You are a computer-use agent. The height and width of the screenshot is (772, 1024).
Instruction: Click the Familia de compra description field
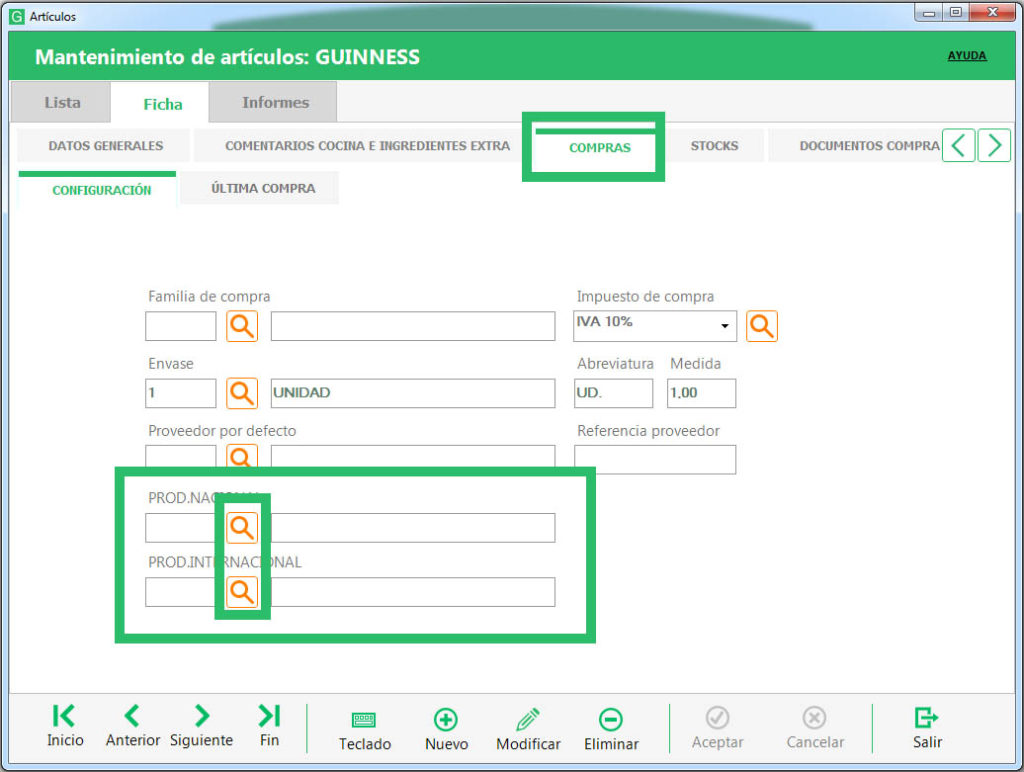click(413, 326)
